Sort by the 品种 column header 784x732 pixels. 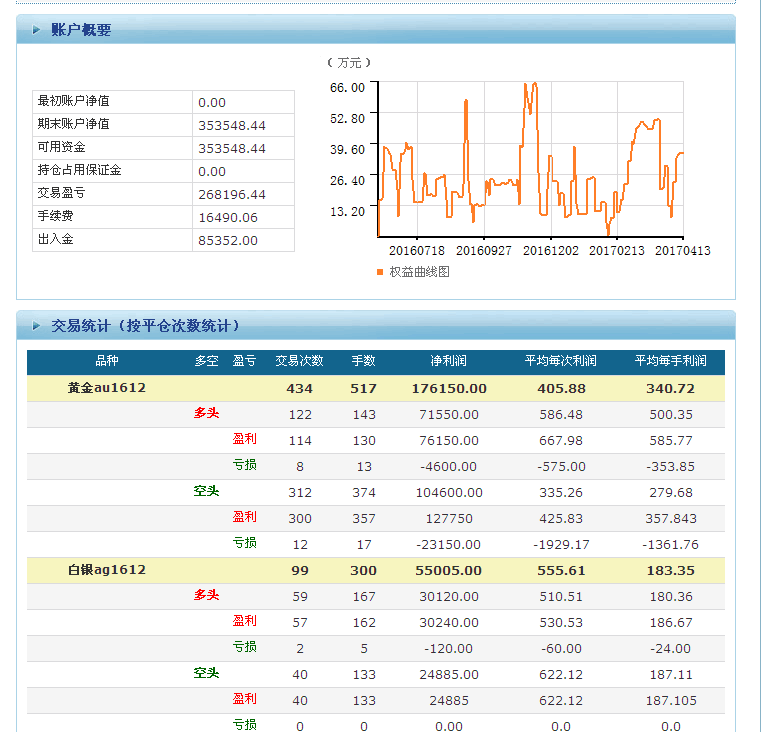pos(106,361)
